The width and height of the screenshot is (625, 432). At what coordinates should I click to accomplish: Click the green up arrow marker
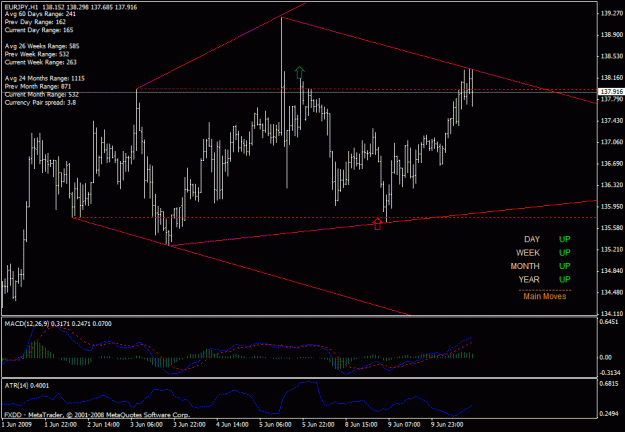click(x=299, y=73)
